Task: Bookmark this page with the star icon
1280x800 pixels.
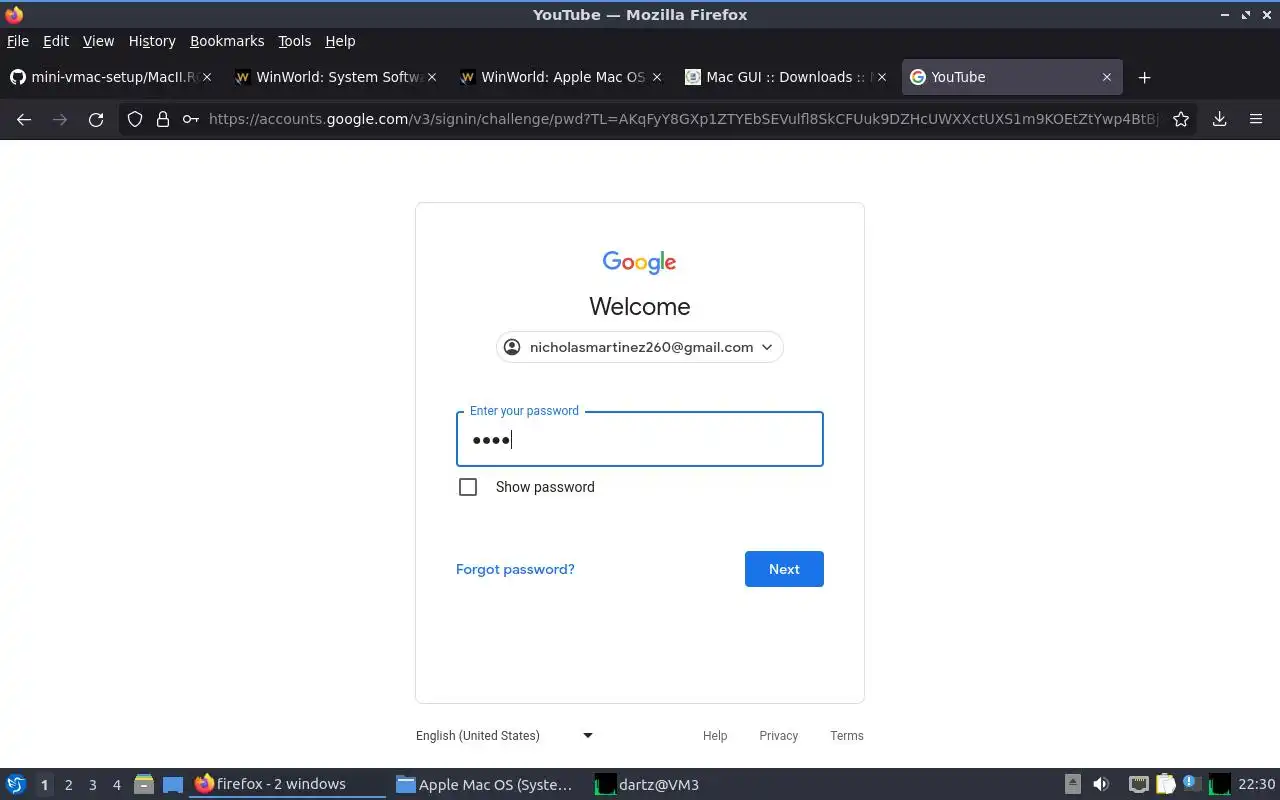Action: click(1181, 119)
